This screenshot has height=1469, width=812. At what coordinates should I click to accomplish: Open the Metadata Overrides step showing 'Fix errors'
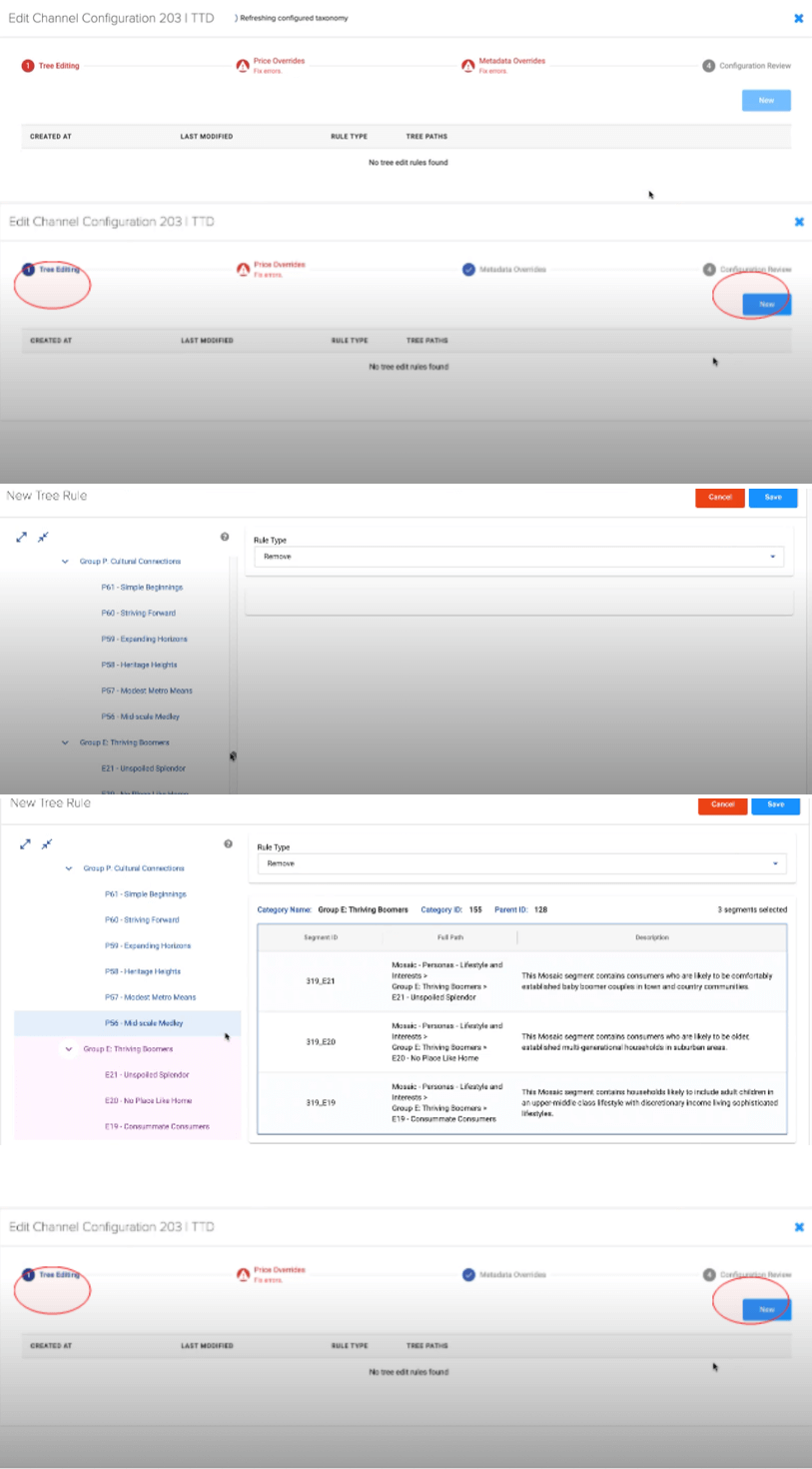tap(511, 61)
